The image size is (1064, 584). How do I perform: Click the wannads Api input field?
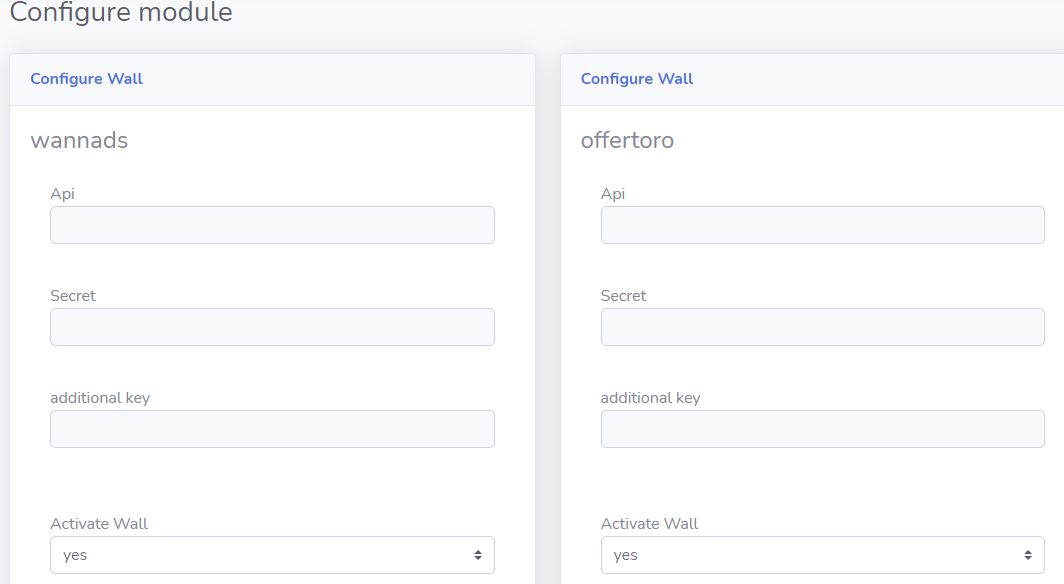[x=272, y=225]
